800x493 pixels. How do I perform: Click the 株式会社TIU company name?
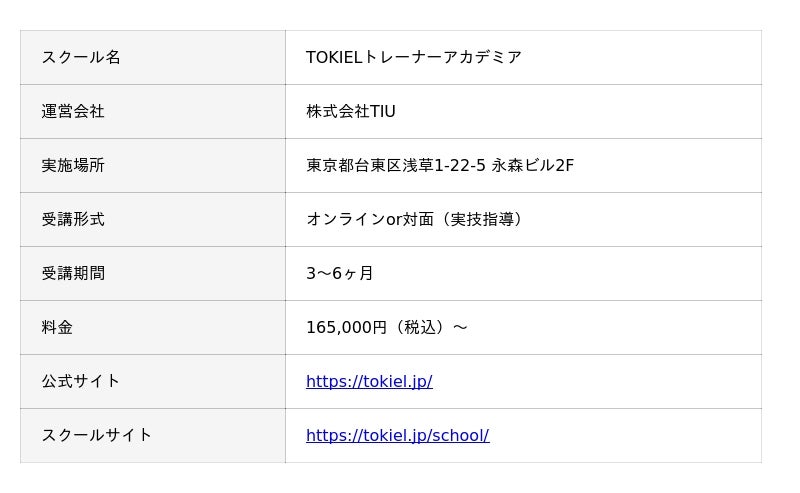(351, 111)
